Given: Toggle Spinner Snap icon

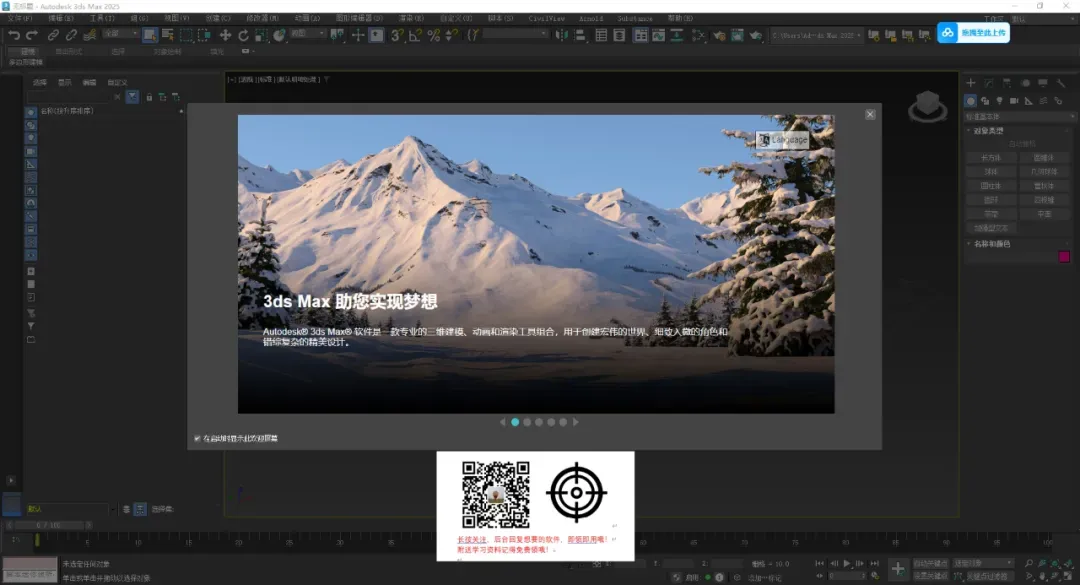Looking at the screenshot, I should pyautogui.click(x=451, y=35).
